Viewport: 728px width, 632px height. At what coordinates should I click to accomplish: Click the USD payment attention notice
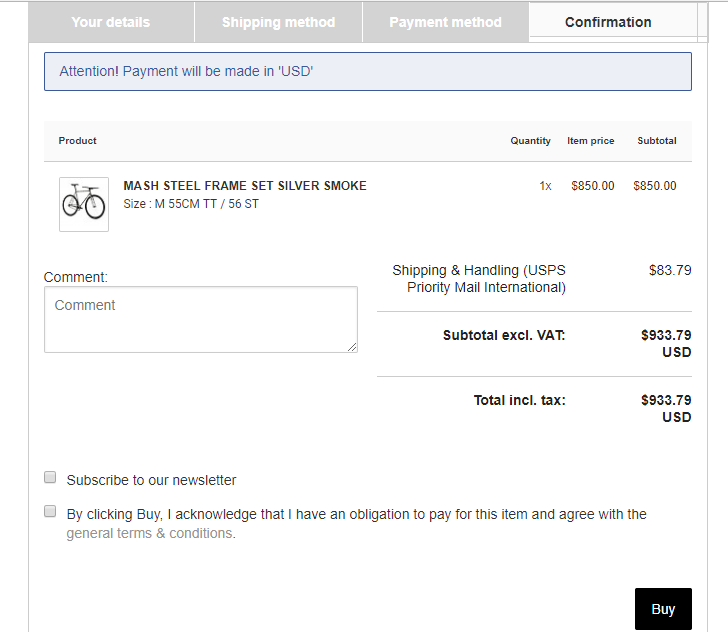pos(368,72)
